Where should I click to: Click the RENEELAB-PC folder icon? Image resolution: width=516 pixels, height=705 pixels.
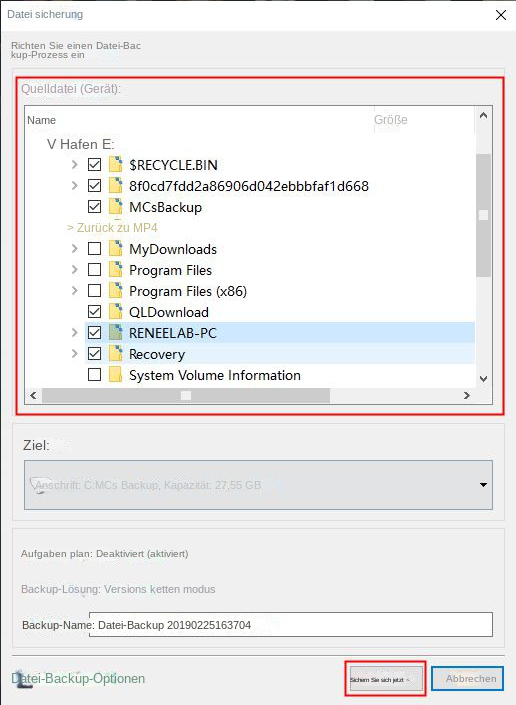[116, 333]
